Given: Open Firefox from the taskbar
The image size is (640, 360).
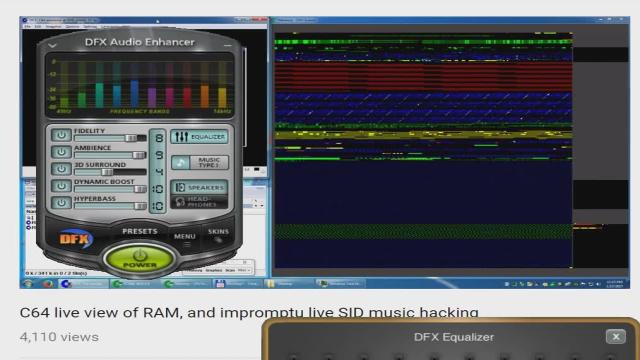Looking at the screenshot, I should pos(48,283).
